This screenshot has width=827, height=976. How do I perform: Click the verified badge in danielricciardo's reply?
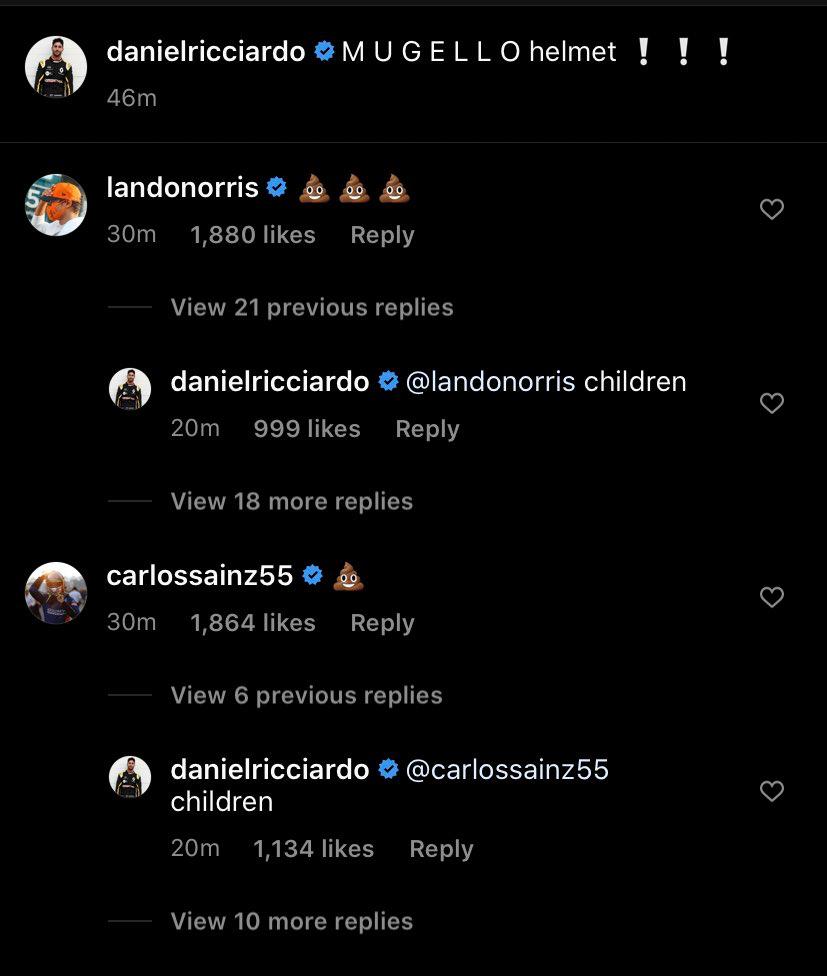(x=388, y=381)
